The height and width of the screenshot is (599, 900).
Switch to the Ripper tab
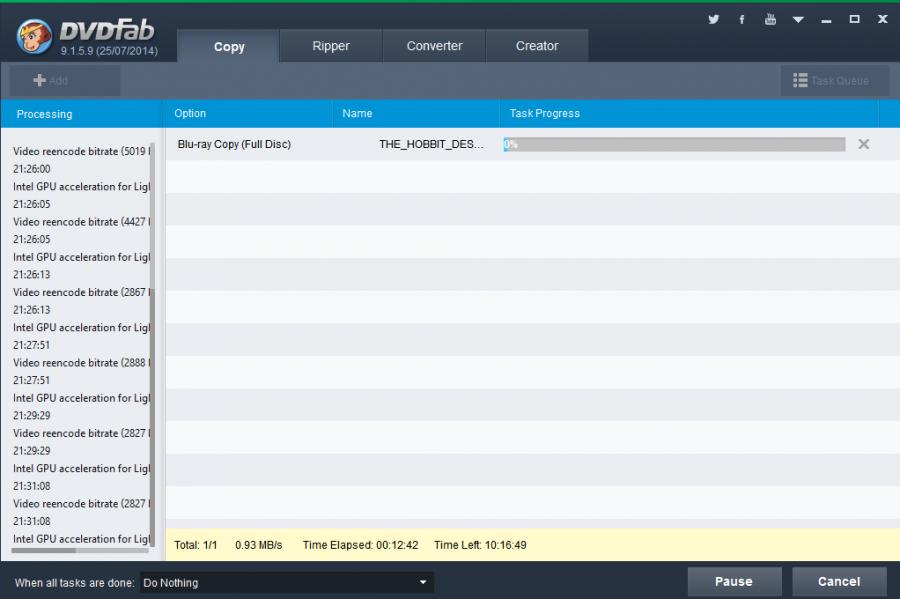(x=331, y=45)
